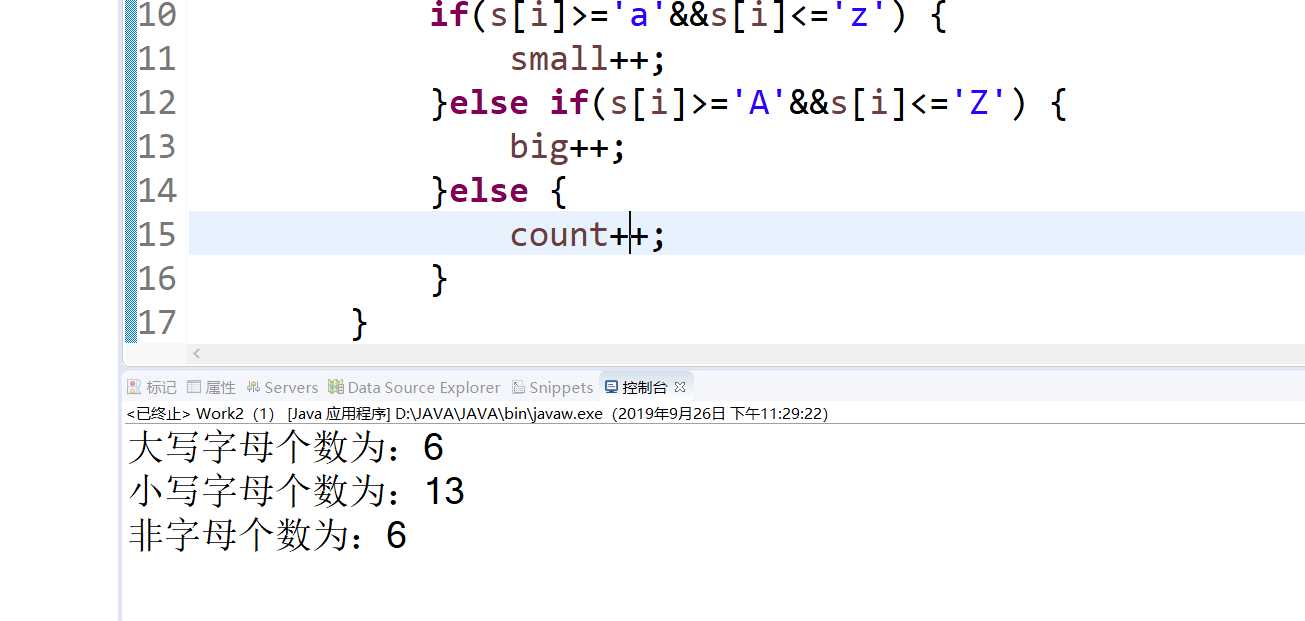Click line number 10 in the gutter
The image size is (1305, 621).
(x=156, y=15)
